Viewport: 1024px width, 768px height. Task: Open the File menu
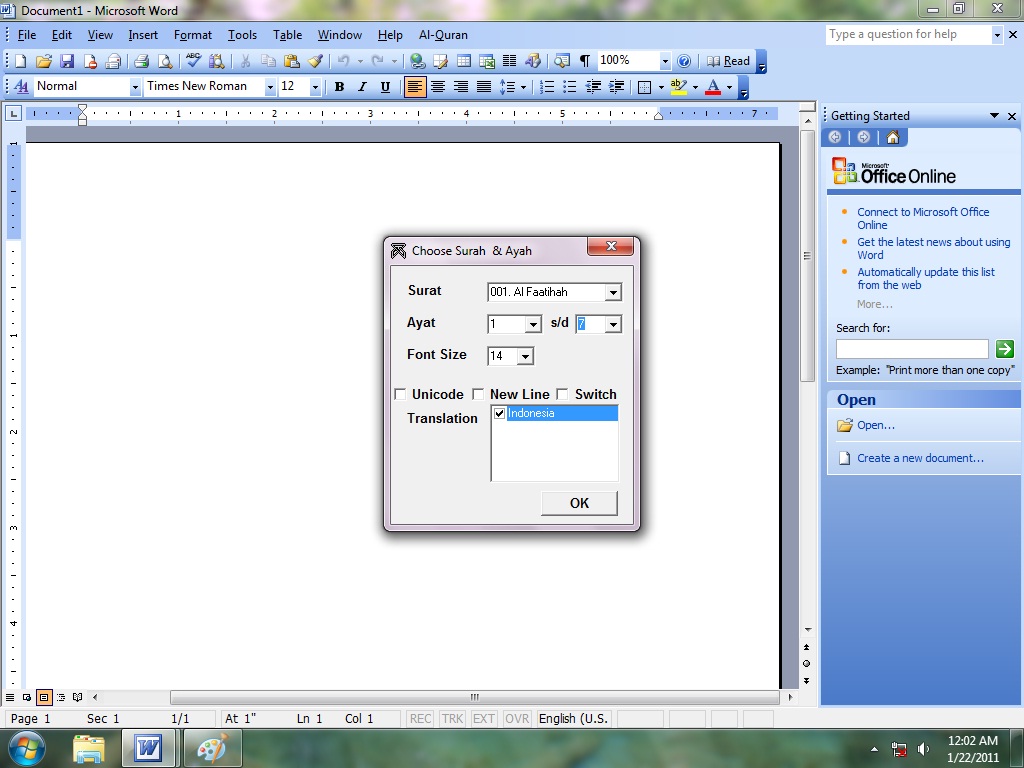point(27,35)
